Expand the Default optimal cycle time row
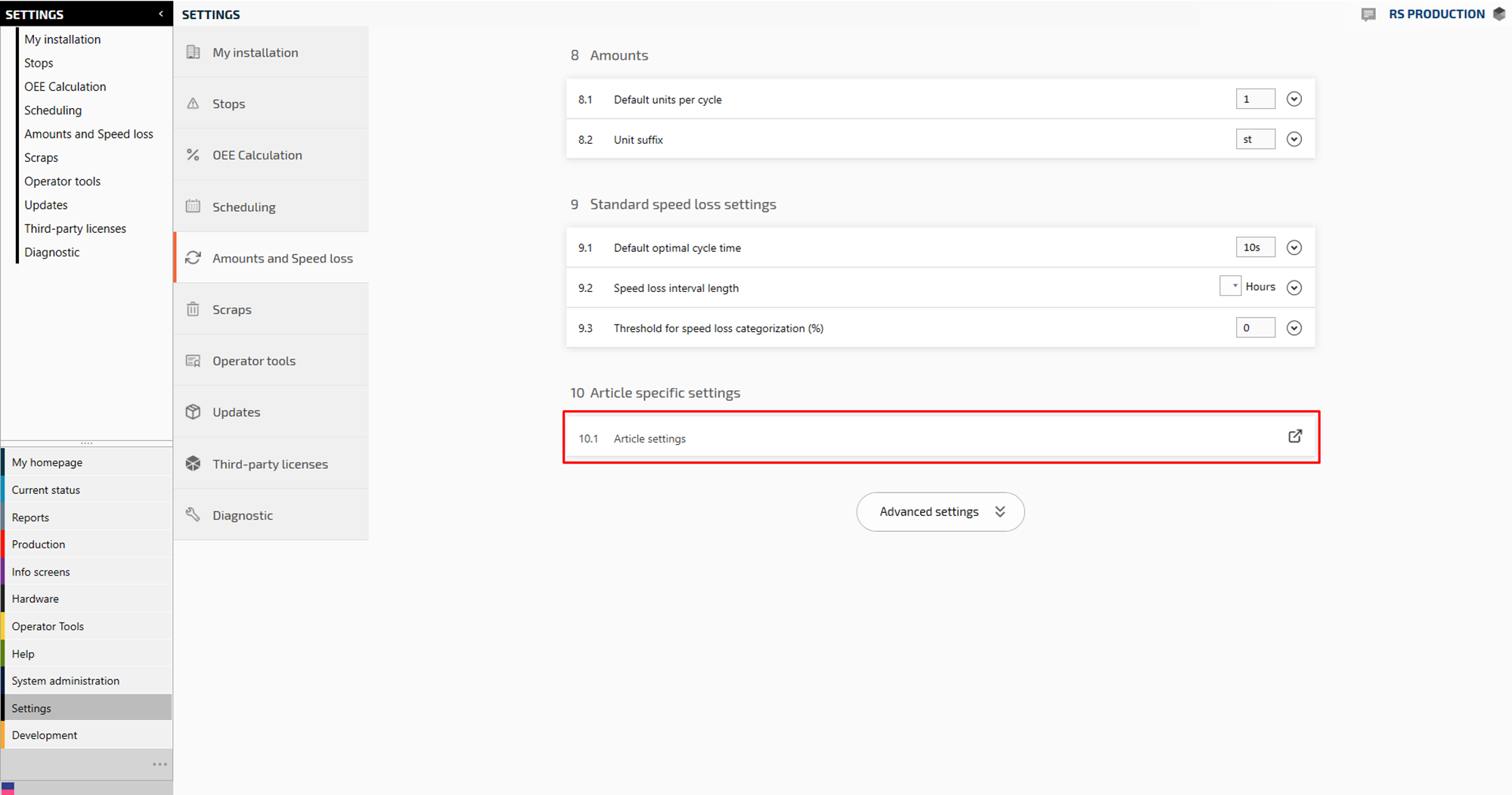1512x795 pixels. 1294,248
